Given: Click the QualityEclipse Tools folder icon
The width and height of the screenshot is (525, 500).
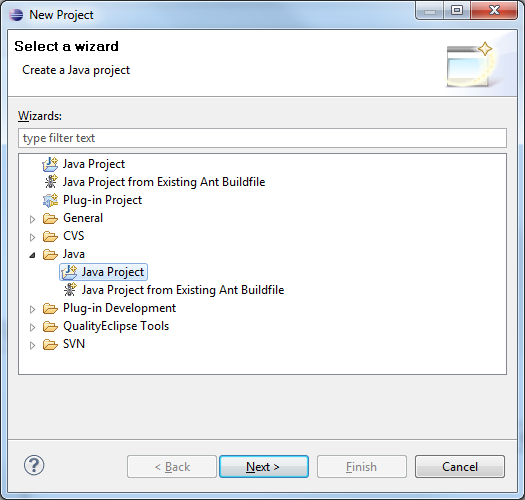Looking at the screenshot, I should click(50, 326).
